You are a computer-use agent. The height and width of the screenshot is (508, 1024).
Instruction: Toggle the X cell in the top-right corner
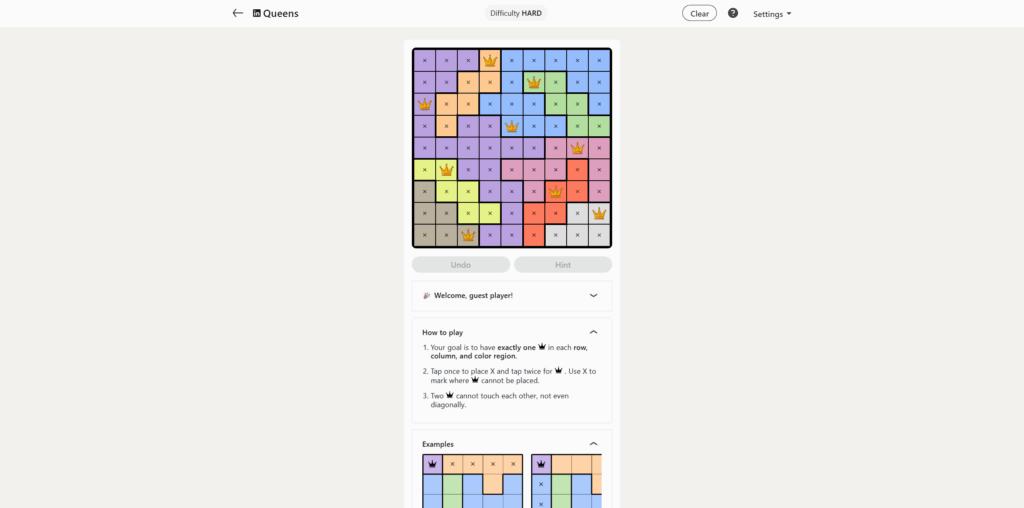coord(599,60)
